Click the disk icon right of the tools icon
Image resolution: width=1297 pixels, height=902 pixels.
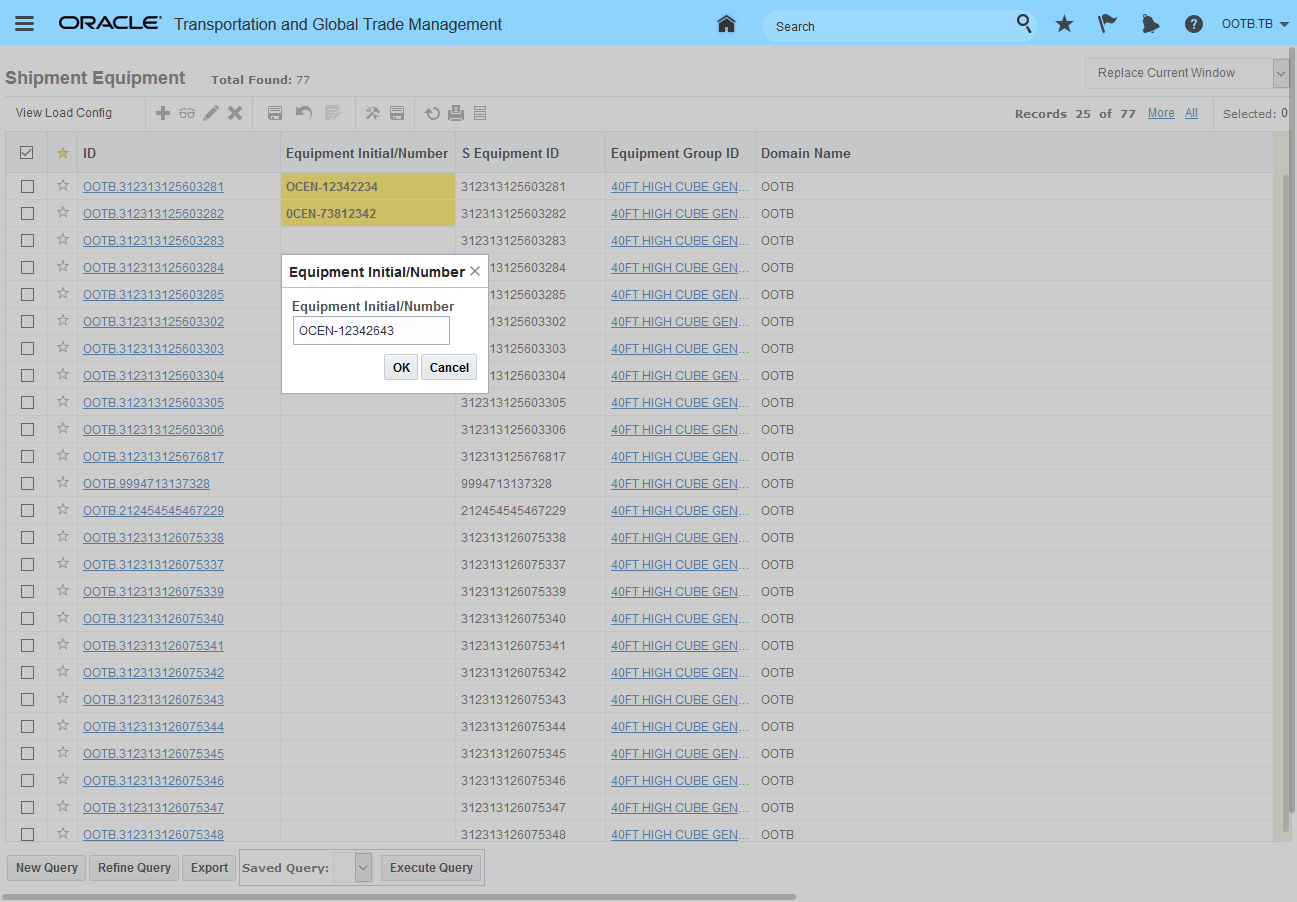pos(397,113)
